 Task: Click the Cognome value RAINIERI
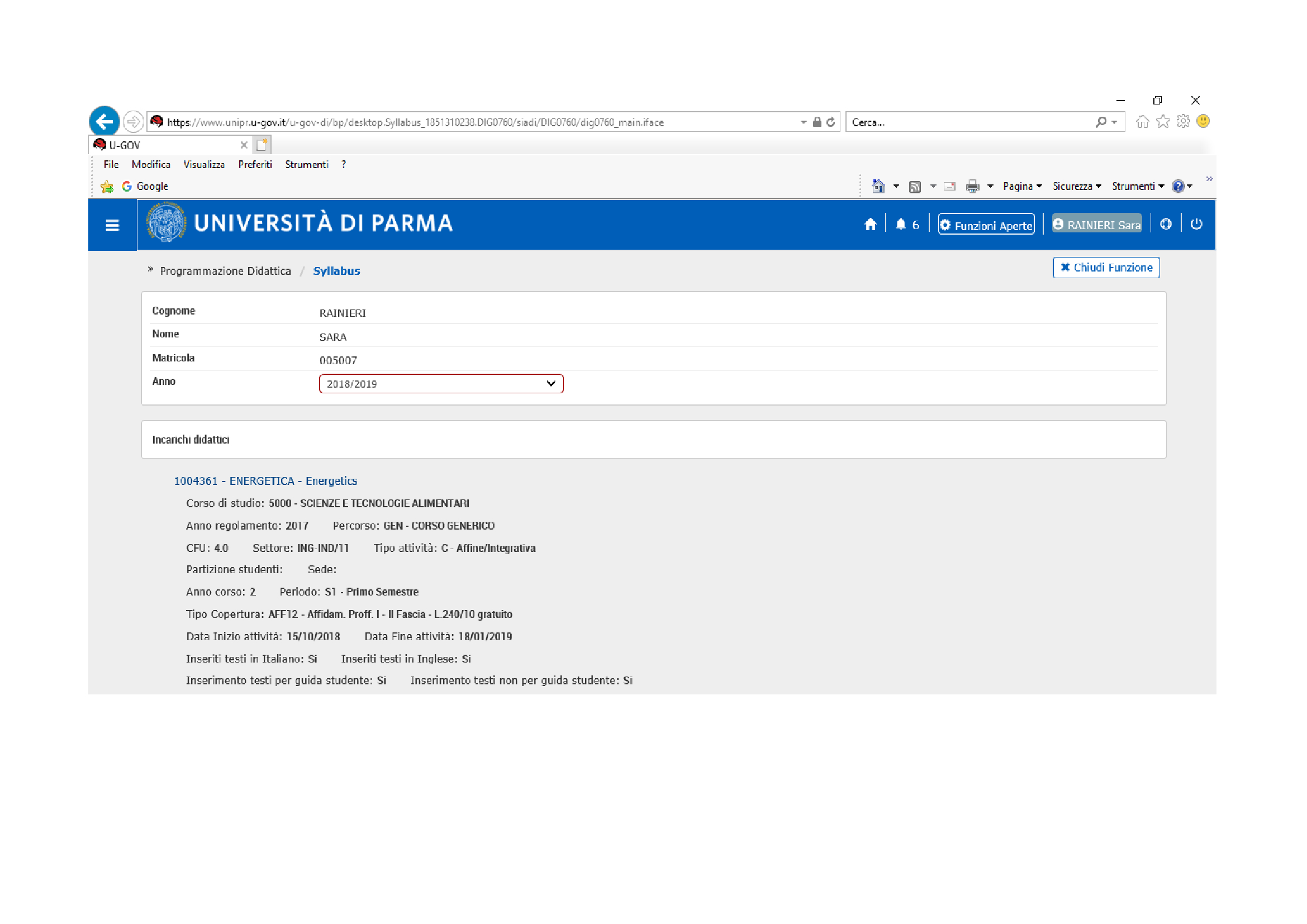click(x=343, y=313)
